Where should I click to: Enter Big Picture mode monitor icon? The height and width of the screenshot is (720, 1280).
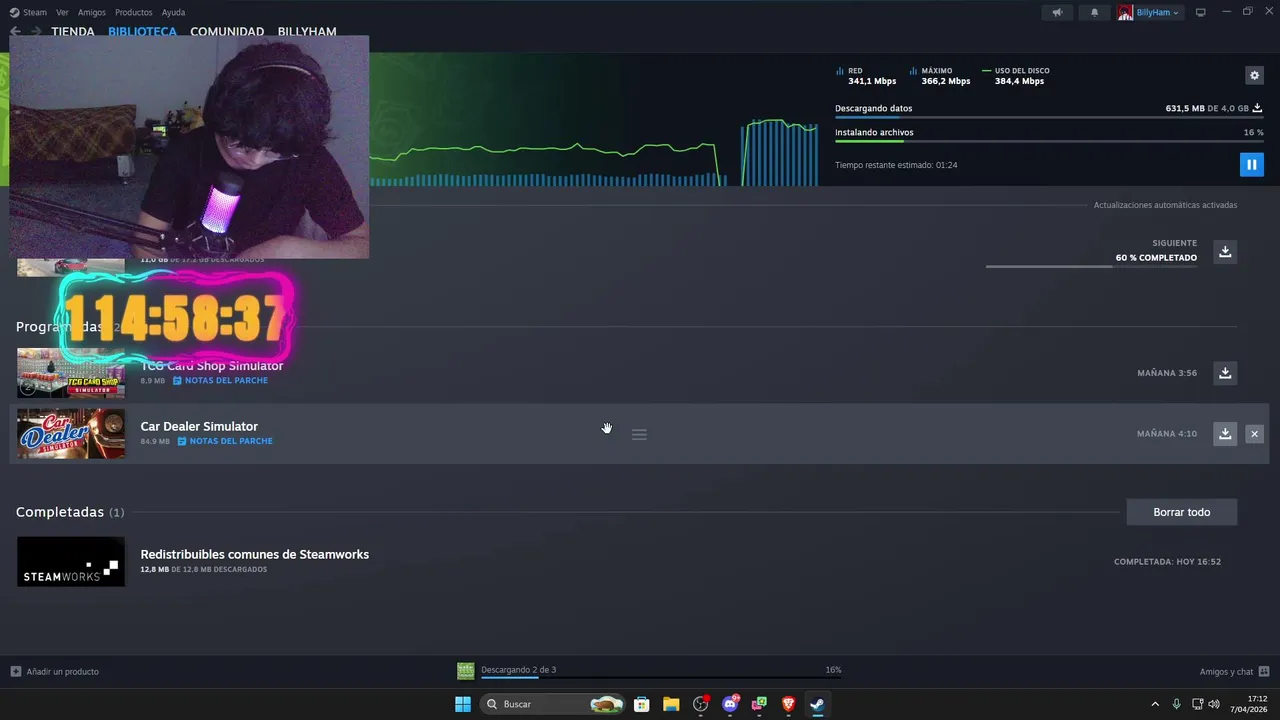pyautogui.click(x=1201, y=12)
